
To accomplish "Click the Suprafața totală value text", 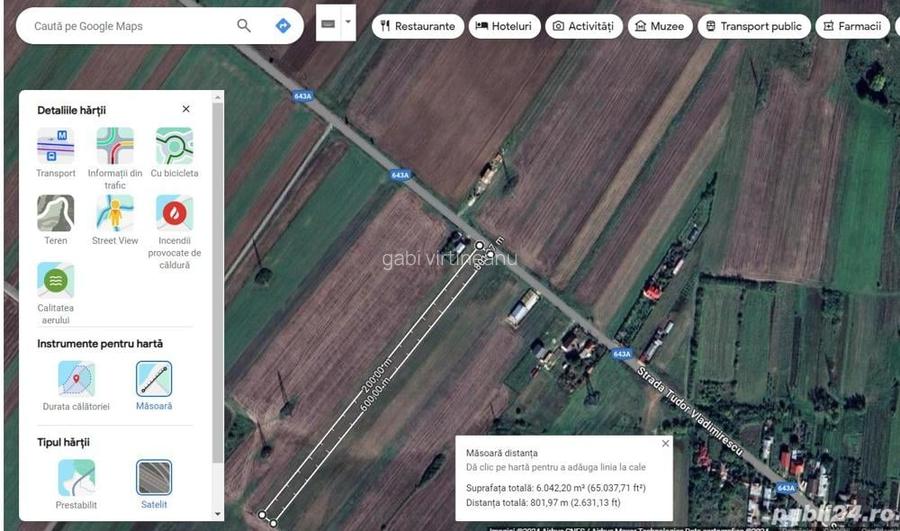I will coord(556,488).
